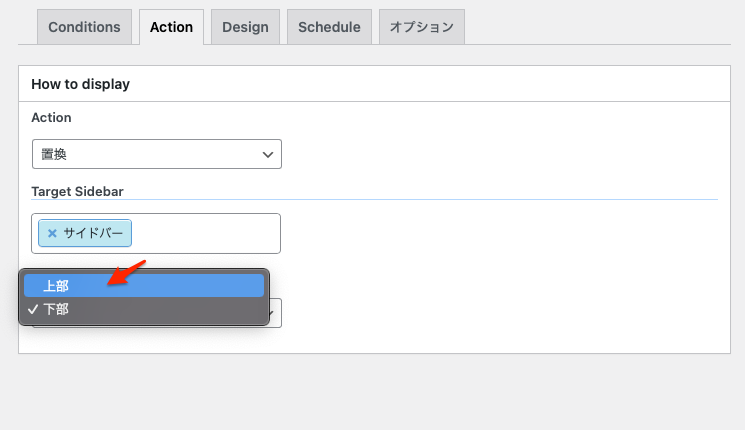Viewport: 745px width, 430px height.
Task: Open the オプション tab
Action: coord(422,27)
